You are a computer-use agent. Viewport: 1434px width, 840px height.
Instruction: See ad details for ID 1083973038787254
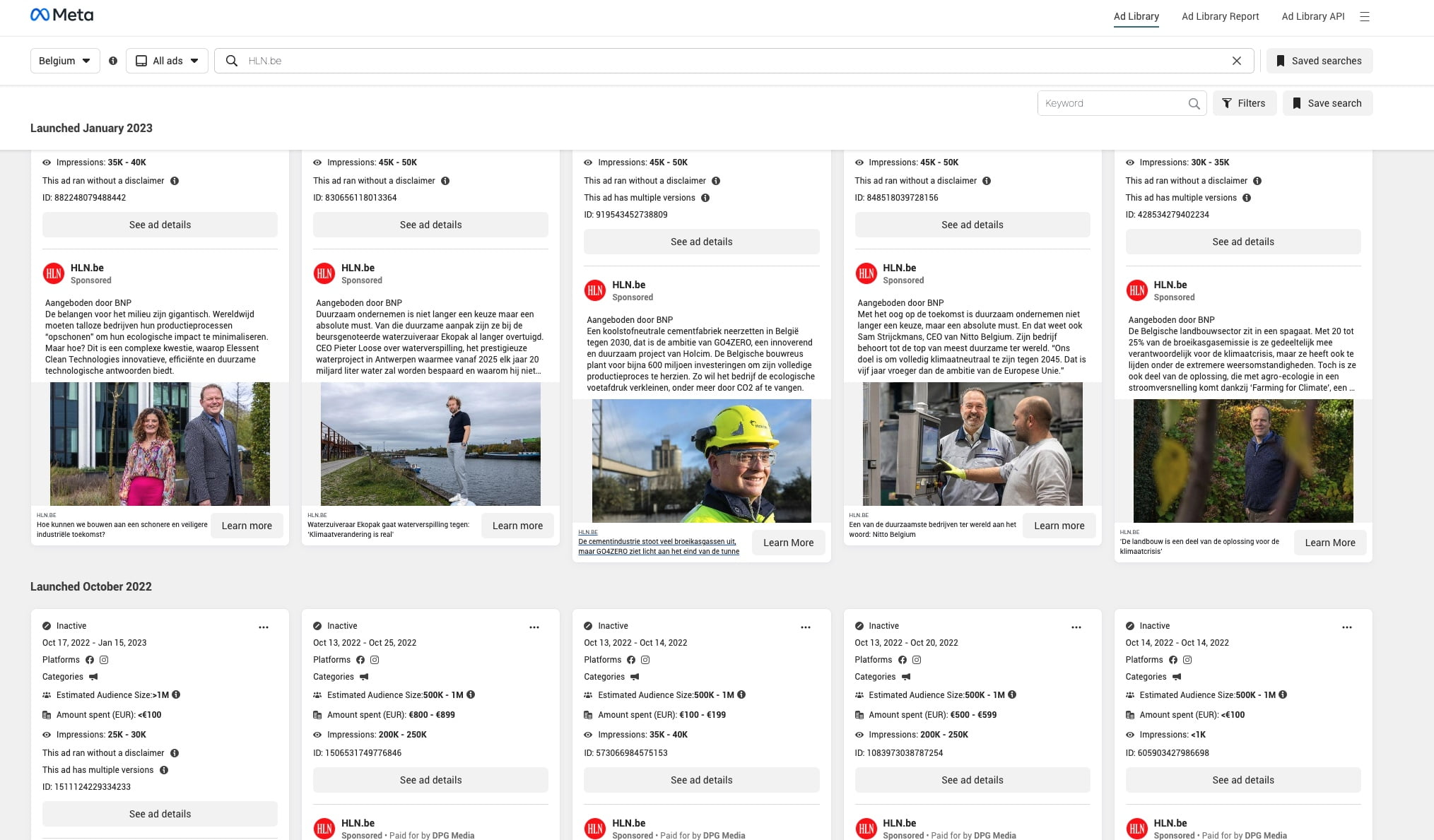[972, 780]
